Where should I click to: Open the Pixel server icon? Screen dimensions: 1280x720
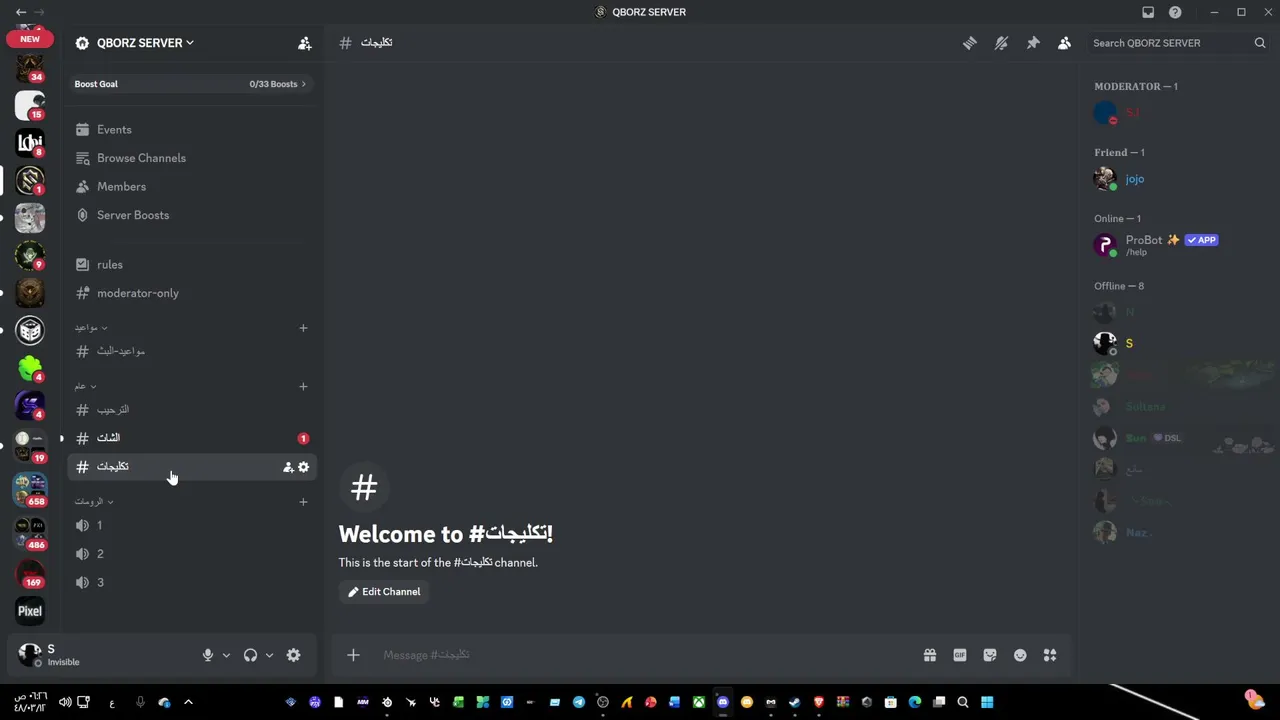(30, 611)
